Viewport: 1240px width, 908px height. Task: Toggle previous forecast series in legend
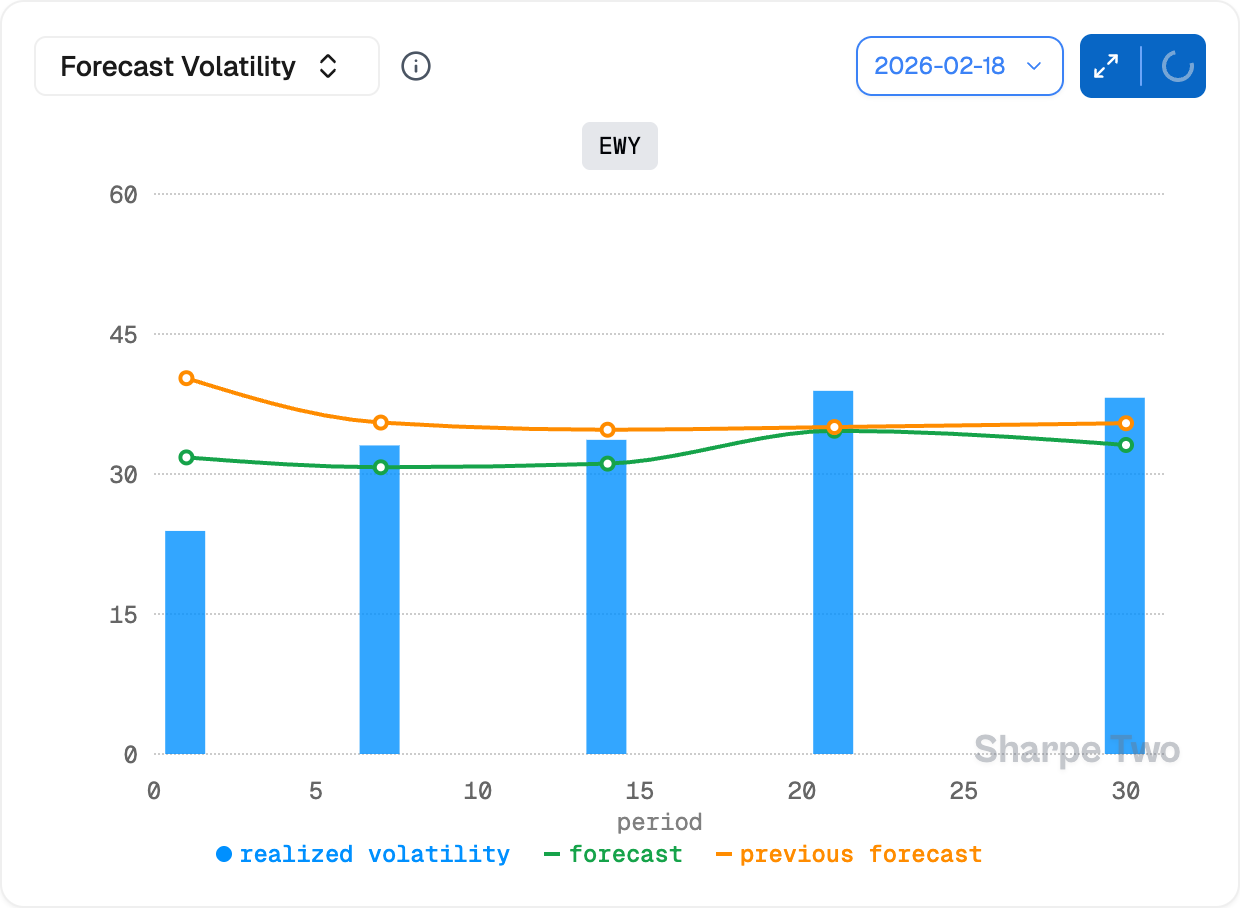[860, 855]
